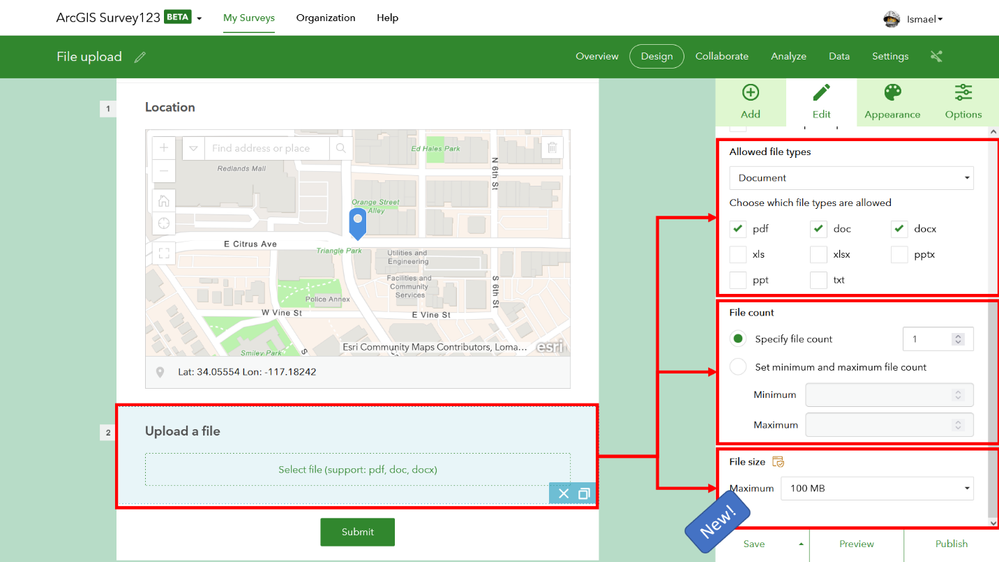The width and height of the screenshot is (999, 562).
Task: Click the Save button
Action: point(754,544)
